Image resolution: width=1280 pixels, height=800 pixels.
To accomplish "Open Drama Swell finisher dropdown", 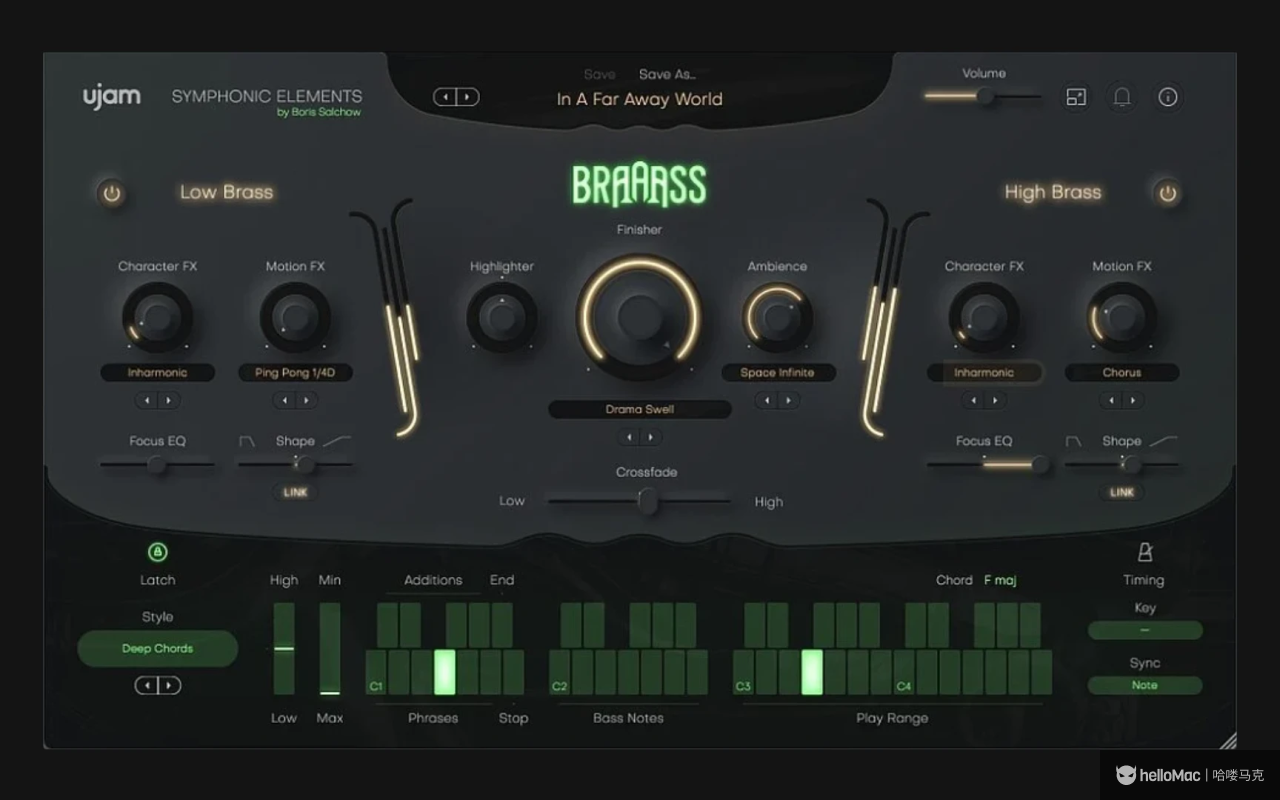I will pos(639,409).
